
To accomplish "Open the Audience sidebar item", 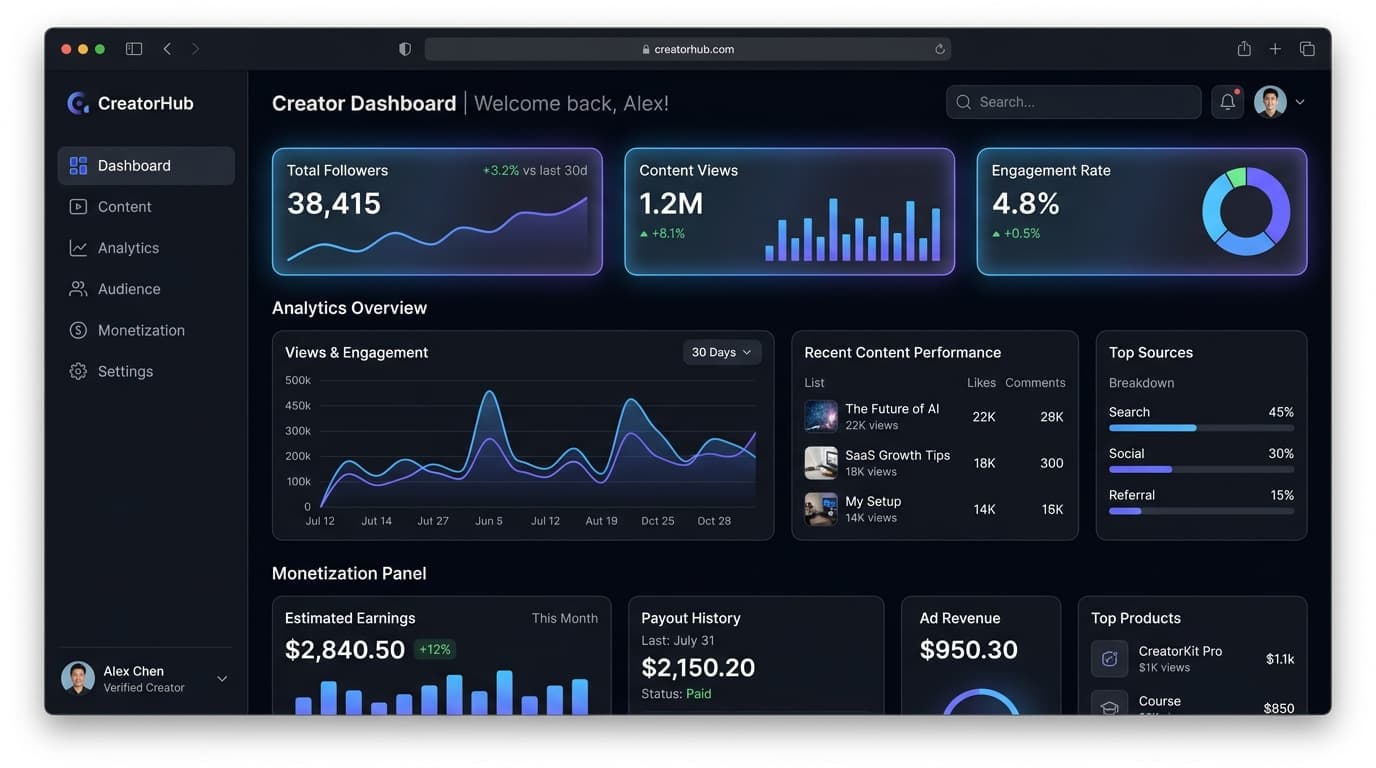I will [x=146, y=289].
